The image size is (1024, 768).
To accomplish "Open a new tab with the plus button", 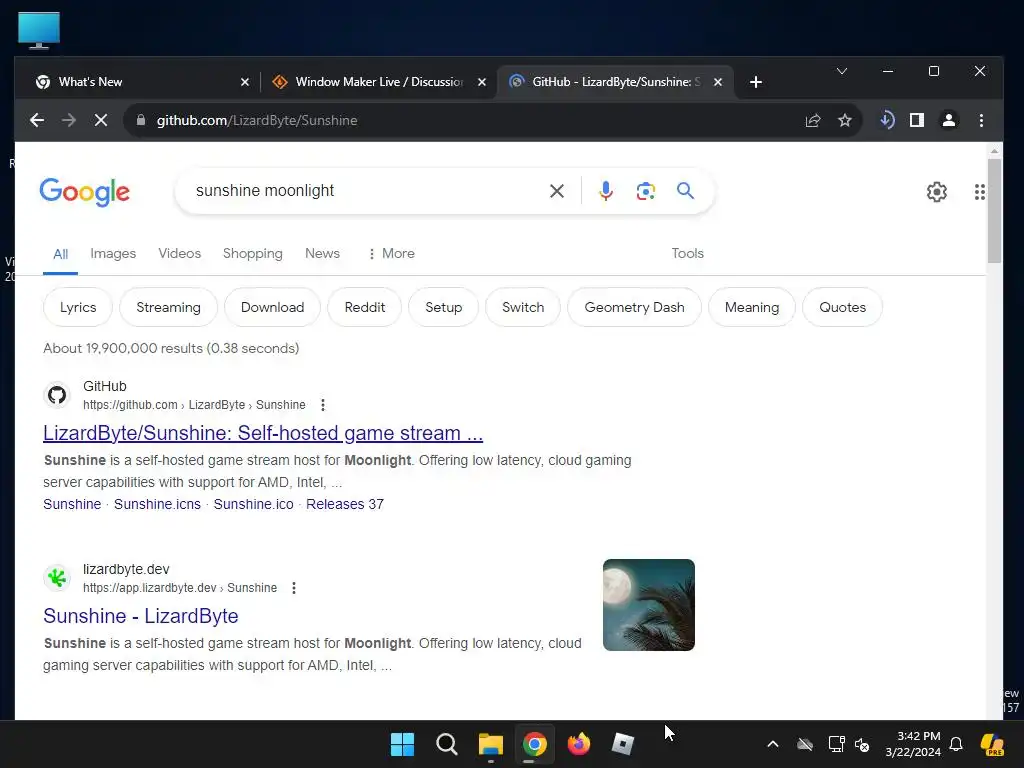I will tap(756, 82).
